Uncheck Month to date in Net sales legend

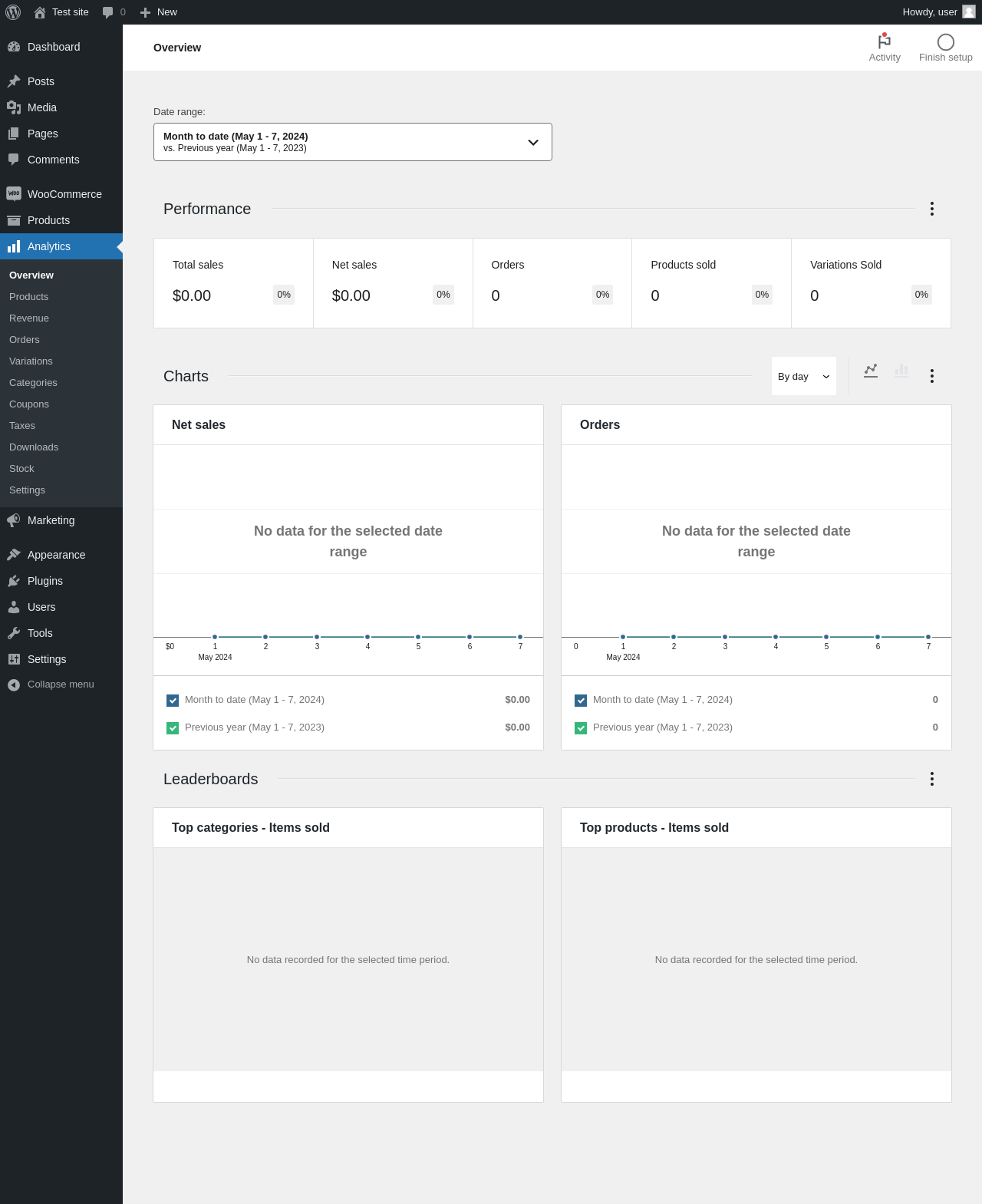tap(173, 701)
